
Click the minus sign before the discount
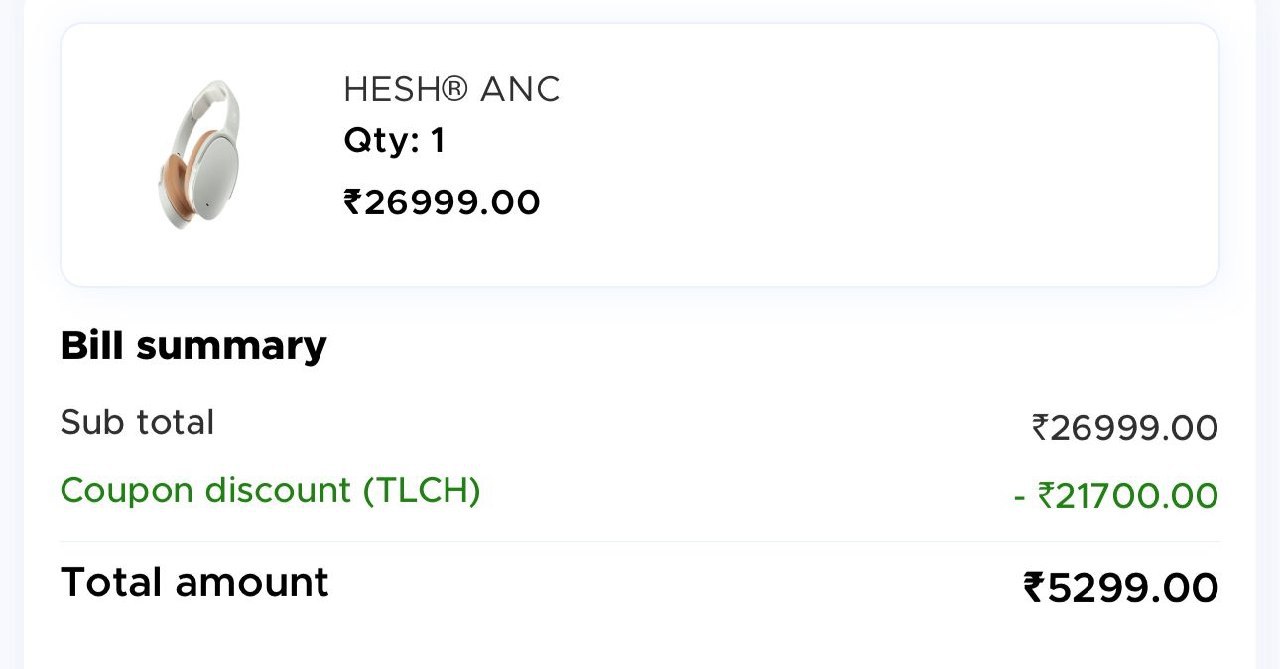[x=1019, y=496]
